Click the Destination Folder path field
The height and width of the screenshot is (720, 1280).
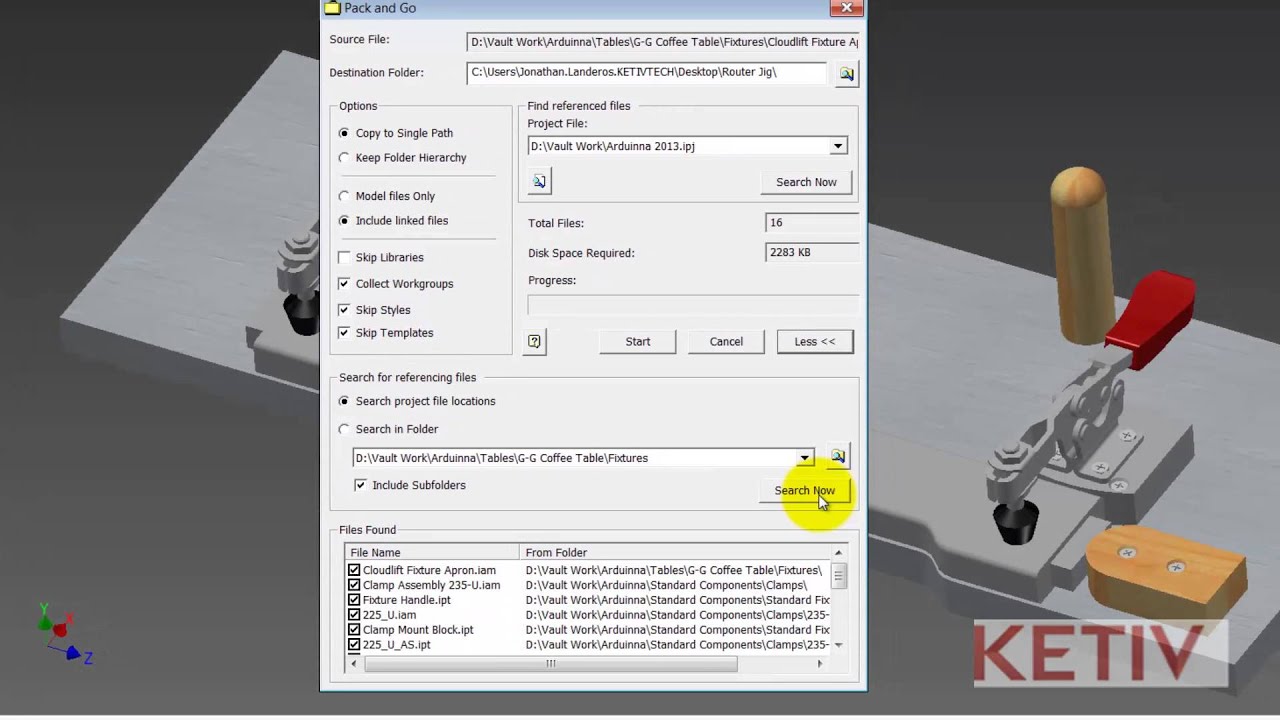pyautogui.click(x=647, y=72)
